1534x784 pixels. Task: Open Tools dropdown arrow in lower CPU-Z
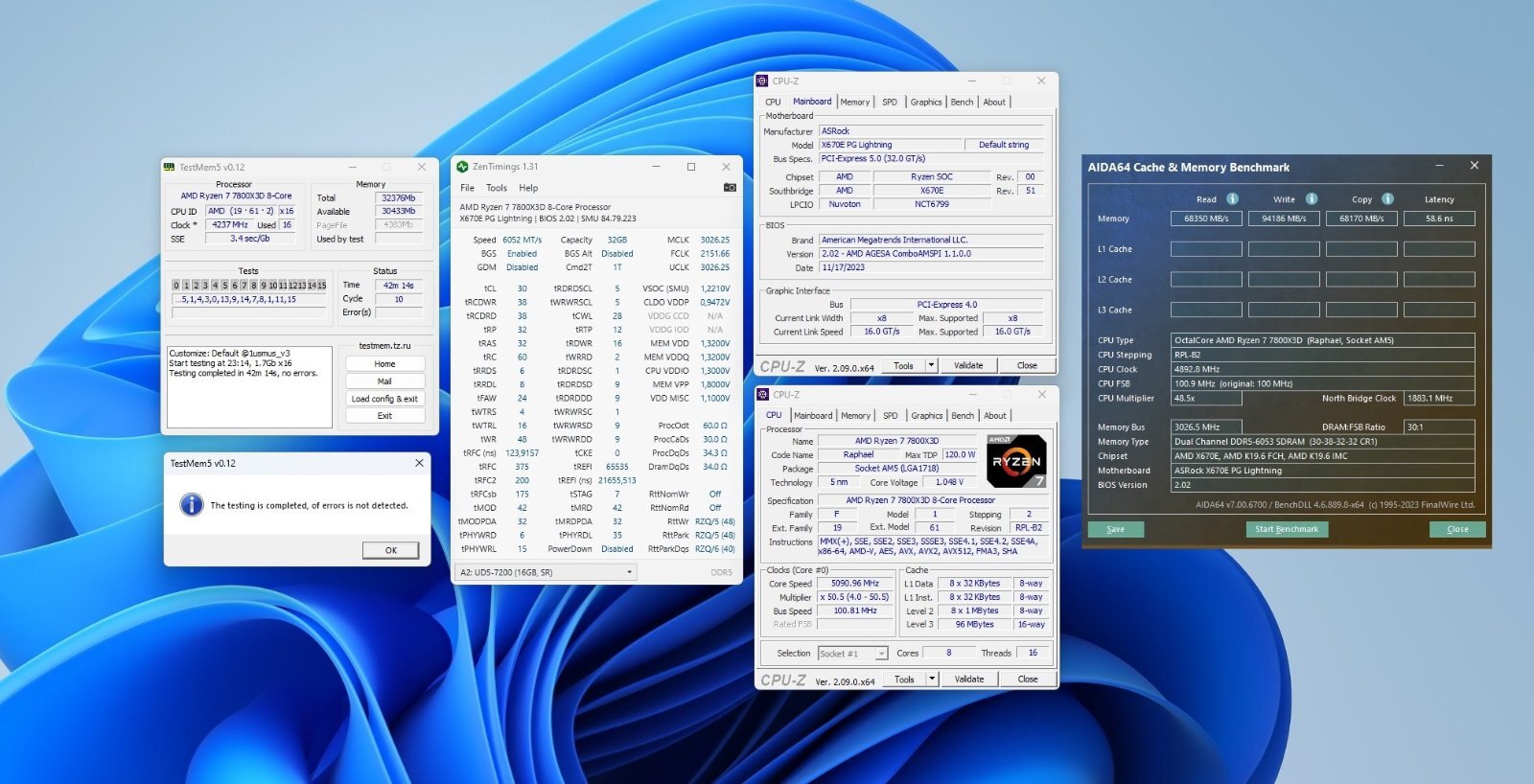(x=931, y=679)
